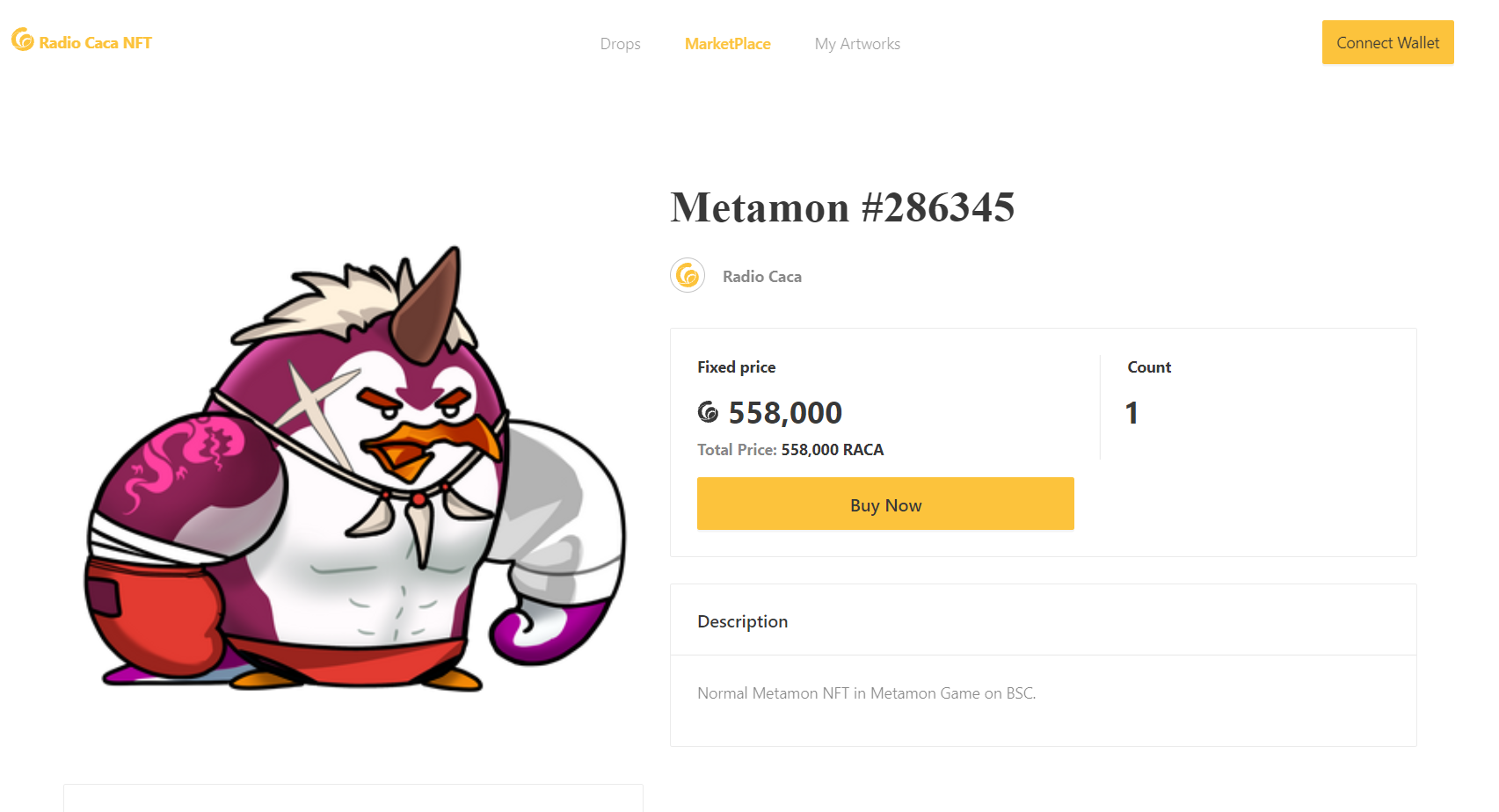Select the Metamon #286345 title
1499x812 pixels.
842,208
